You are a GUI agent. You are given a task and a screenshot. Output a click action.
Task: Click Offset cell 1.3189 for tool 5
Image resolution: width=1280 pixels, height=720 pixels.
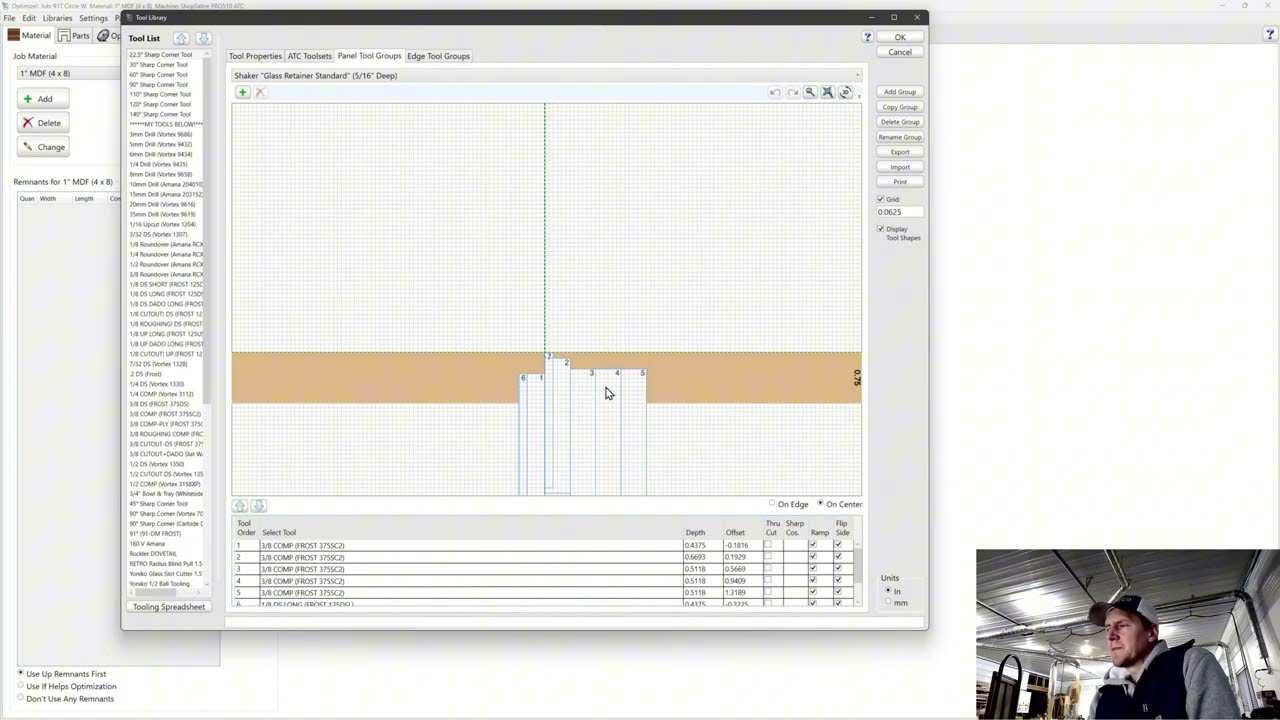pos(742,593)
